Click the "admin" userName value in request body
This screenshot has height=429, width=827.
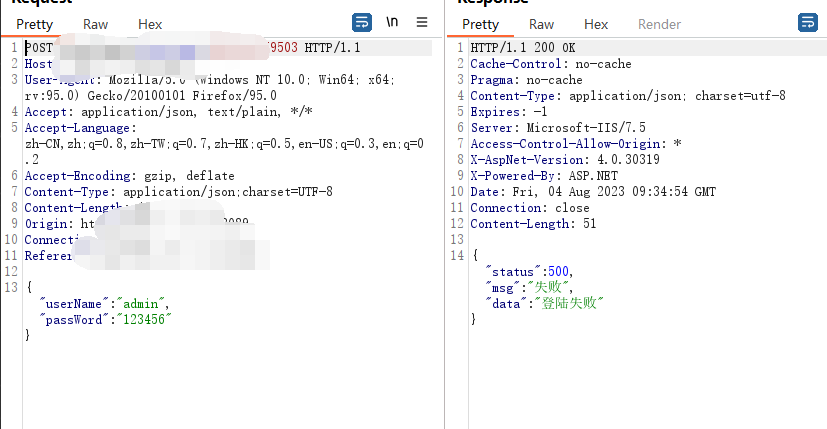coord(145,303)
